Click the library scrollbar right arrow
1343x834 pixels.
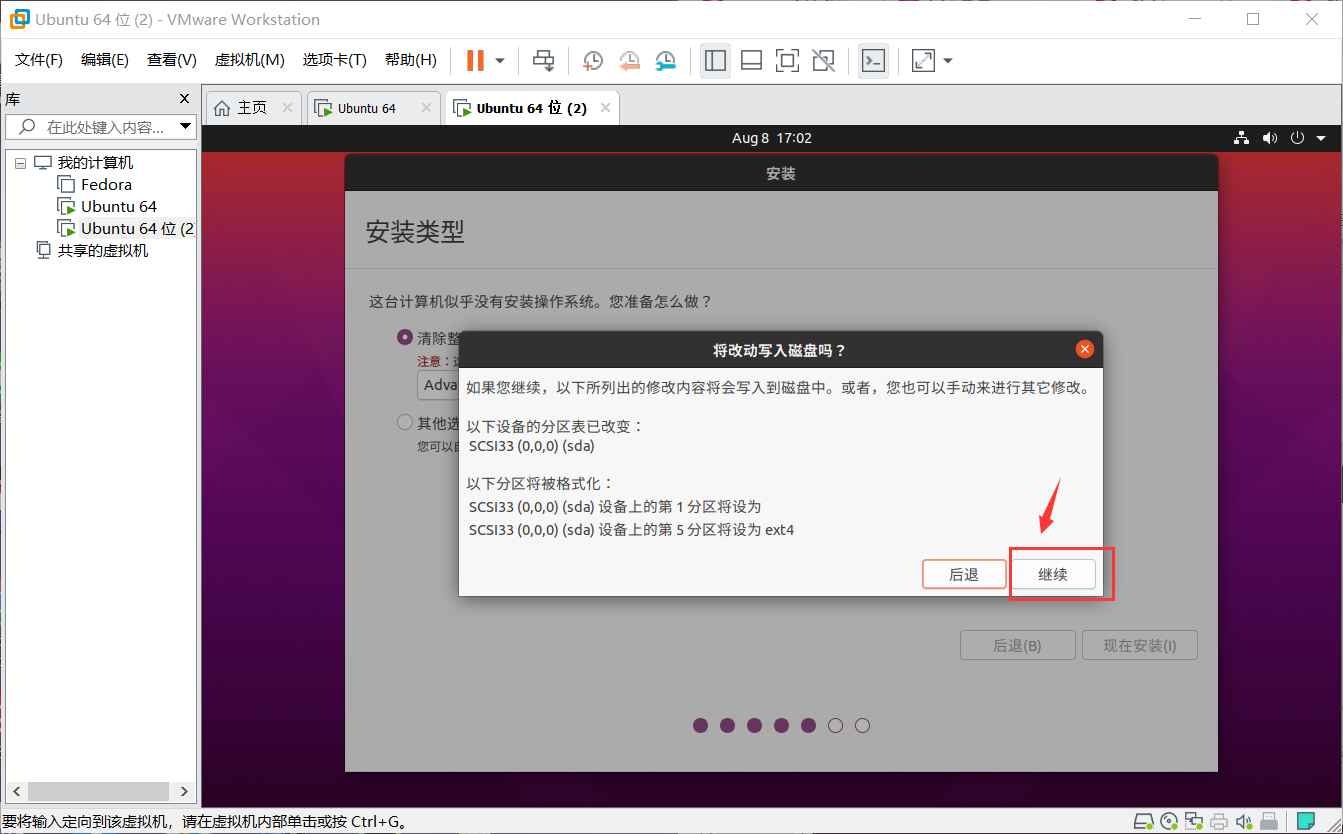coord(183,791)
